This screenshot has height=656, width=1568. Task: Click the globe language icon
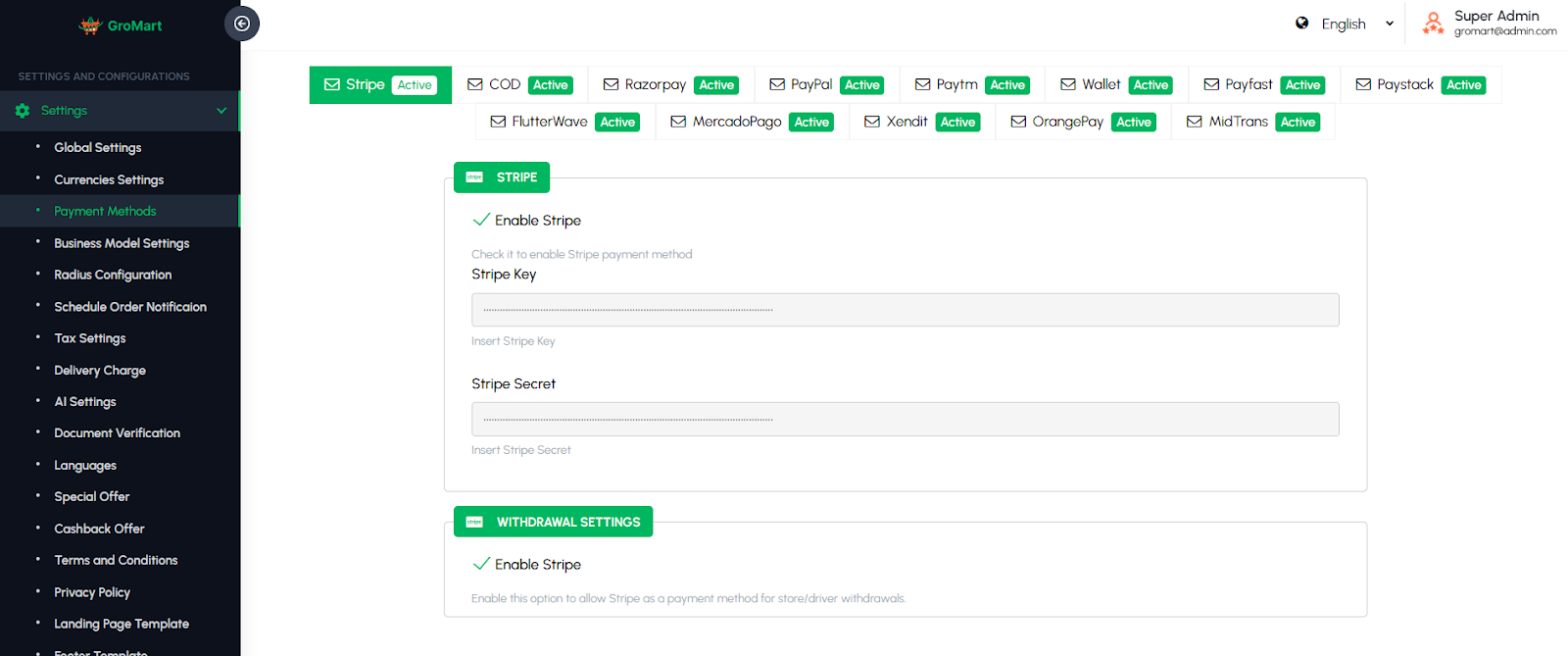(x=1302, y=24)
